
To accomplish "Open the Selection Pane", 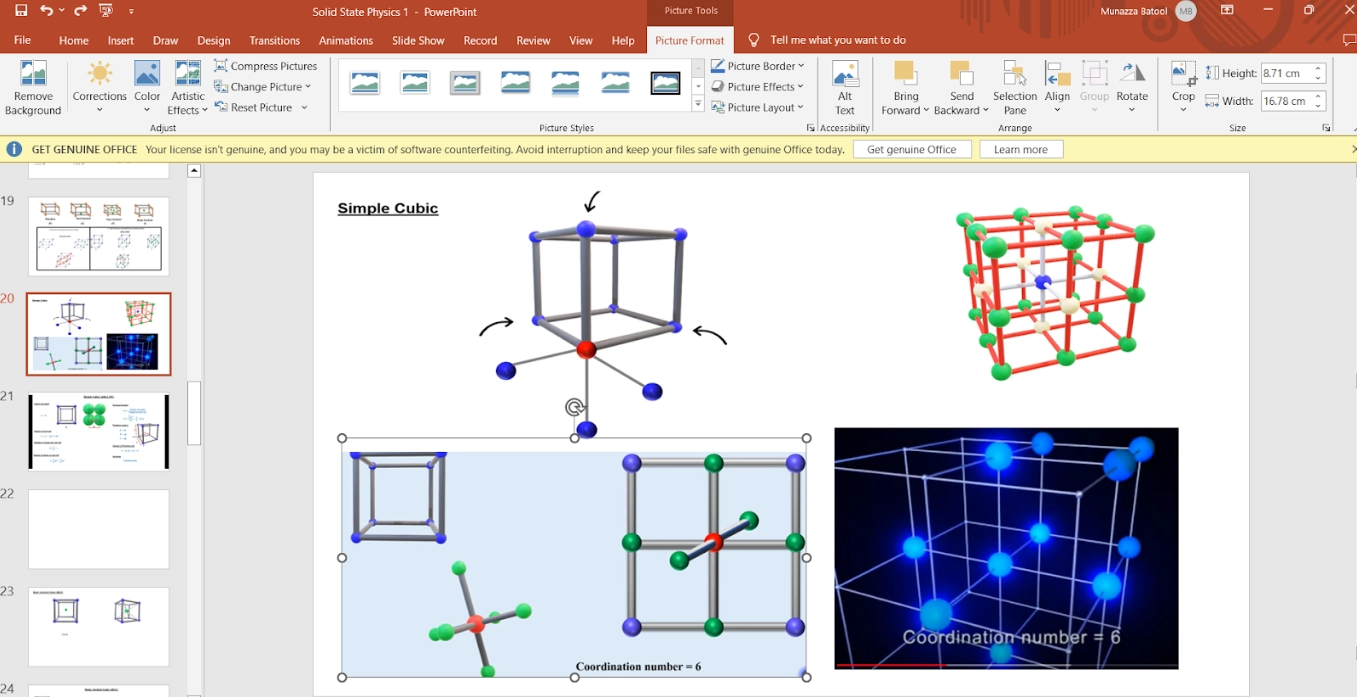I will (x=1015, y=89).
